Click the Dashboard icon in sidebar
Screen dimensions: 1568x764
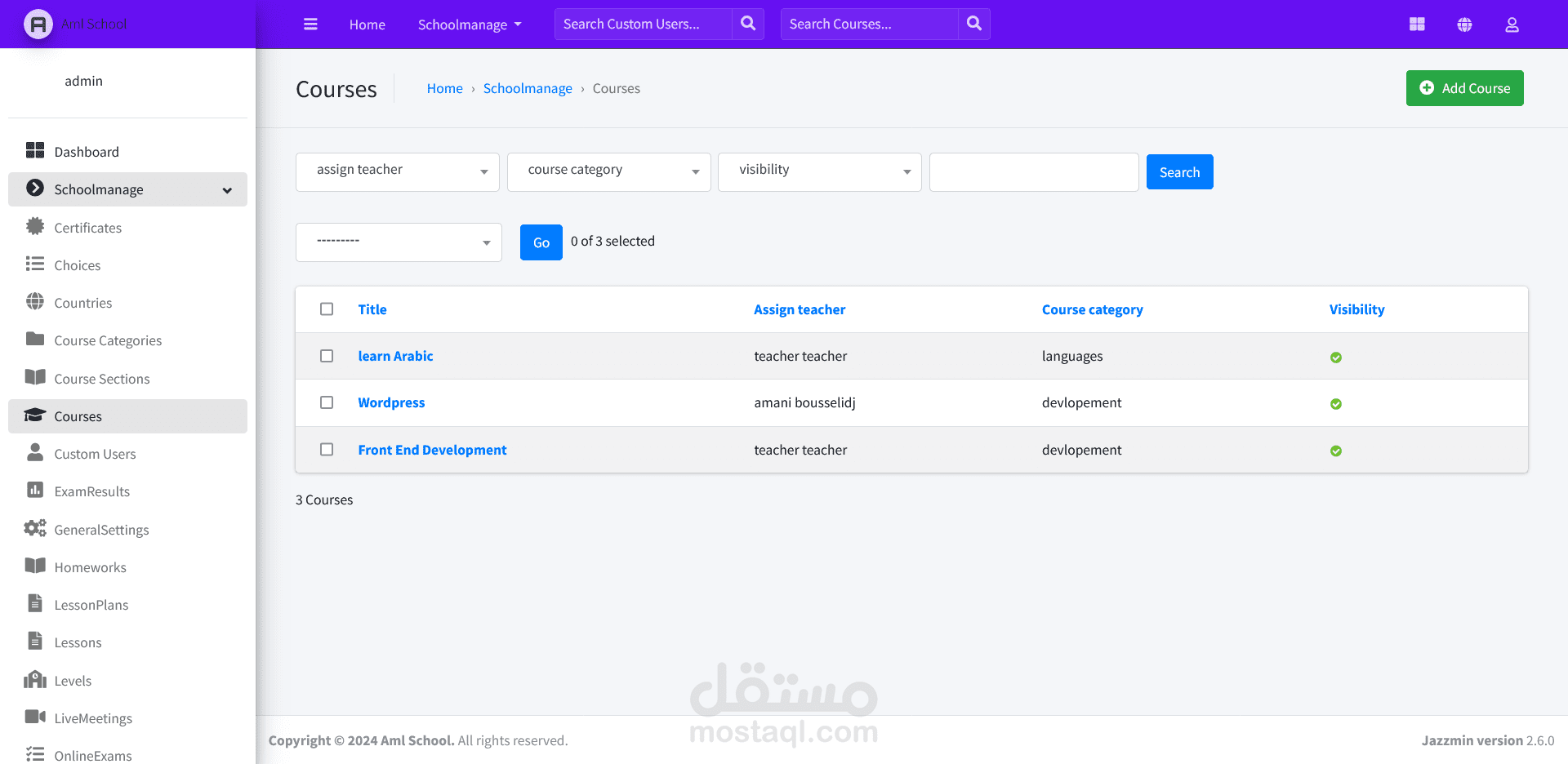click(x=35, y=151)
